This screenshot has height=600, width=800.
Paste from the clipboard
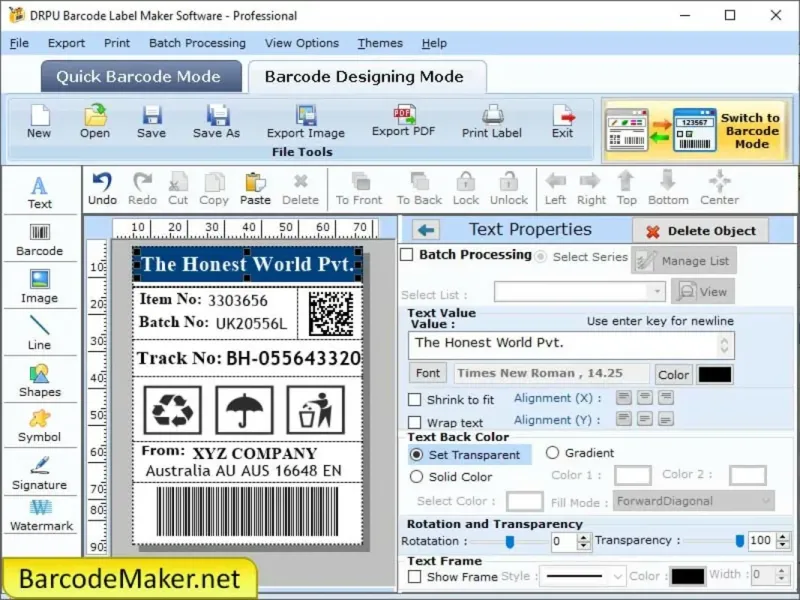255,189
